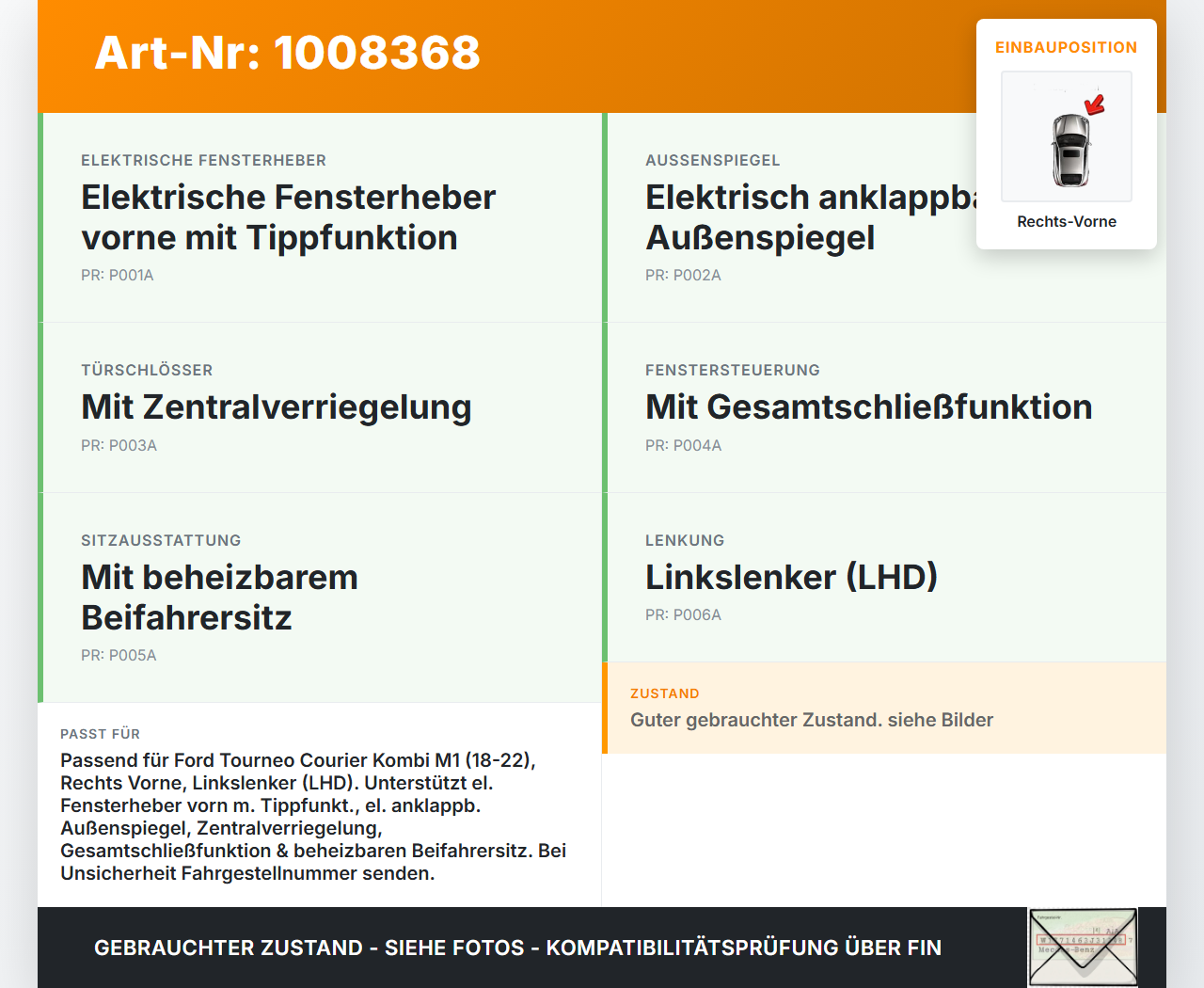Open the Fenstersteuerung category tab
The image size is (1204, 988).
(x=733, y=371)
